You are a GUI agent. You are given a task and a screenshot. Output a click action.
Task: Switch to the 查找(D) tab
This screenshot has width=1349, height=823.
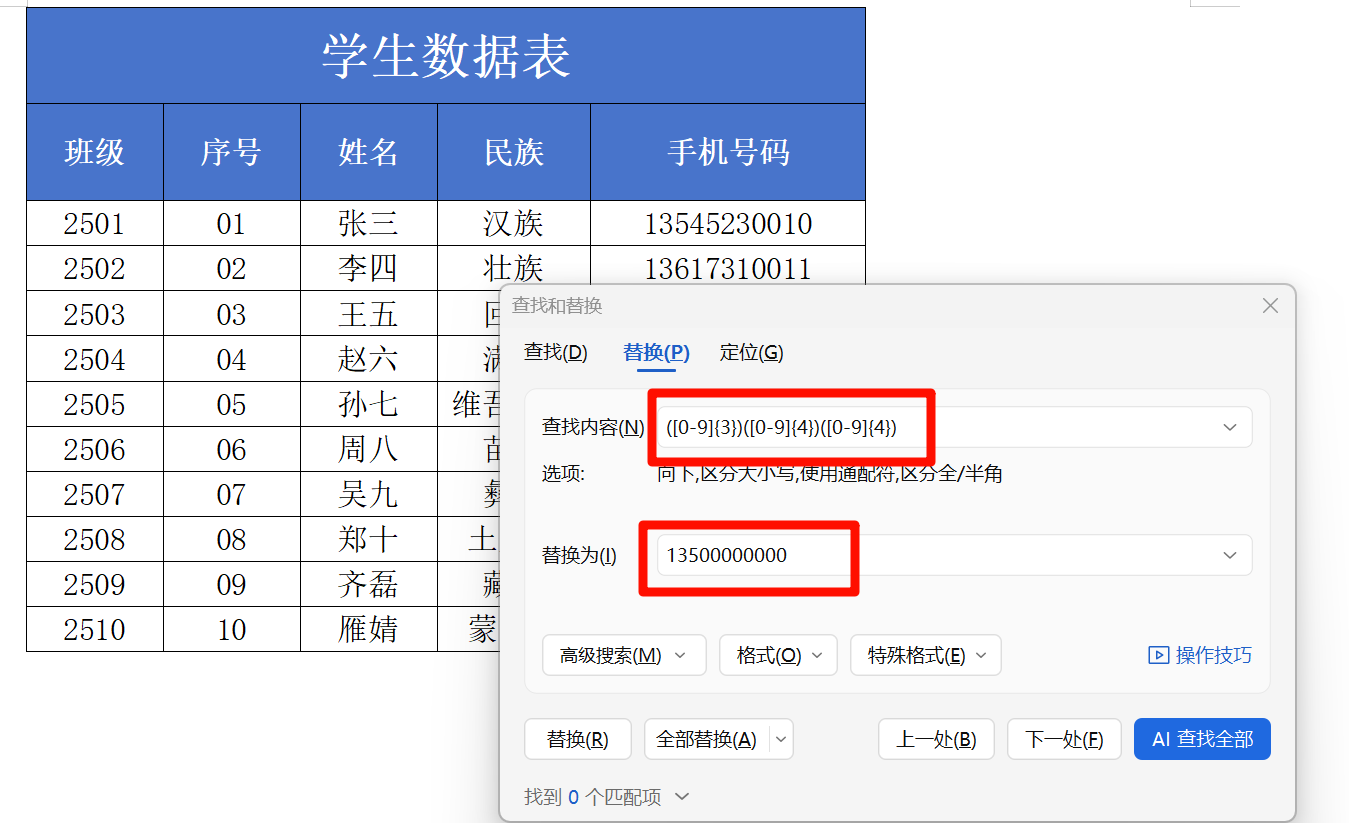pos(556,352)
